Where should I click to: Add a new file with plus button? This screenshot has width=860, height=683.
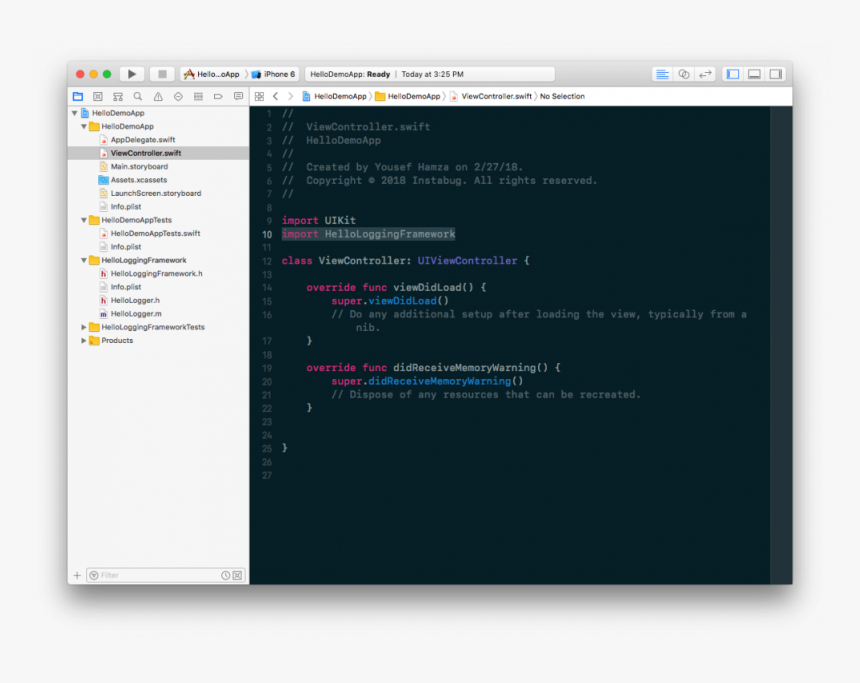(77, 575)
